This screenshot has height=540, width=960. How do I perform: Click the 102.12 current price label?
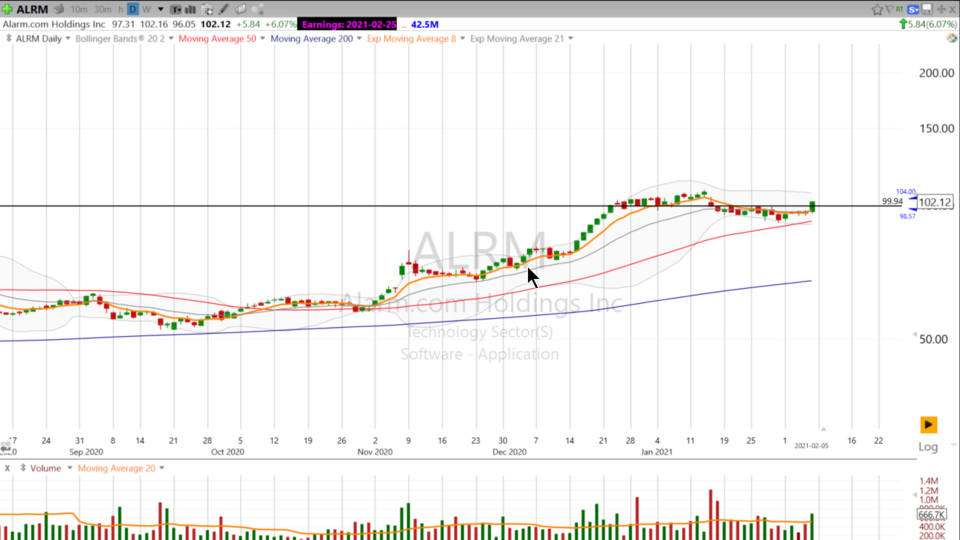pyautogui.click(x=935, y=203)
